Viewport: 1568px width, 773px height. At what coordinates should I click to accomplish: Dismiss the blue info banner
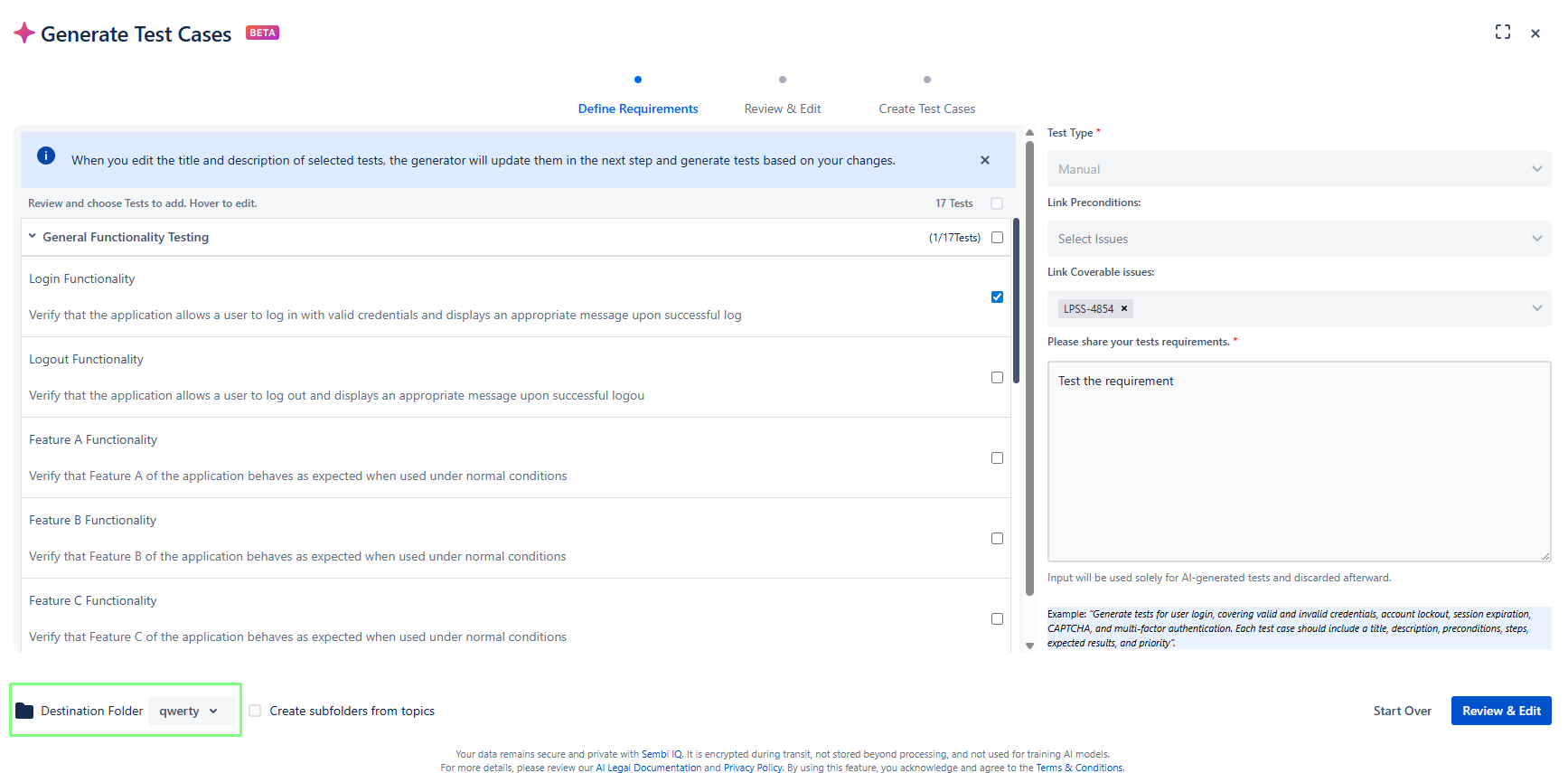click(x=984, y=160)
